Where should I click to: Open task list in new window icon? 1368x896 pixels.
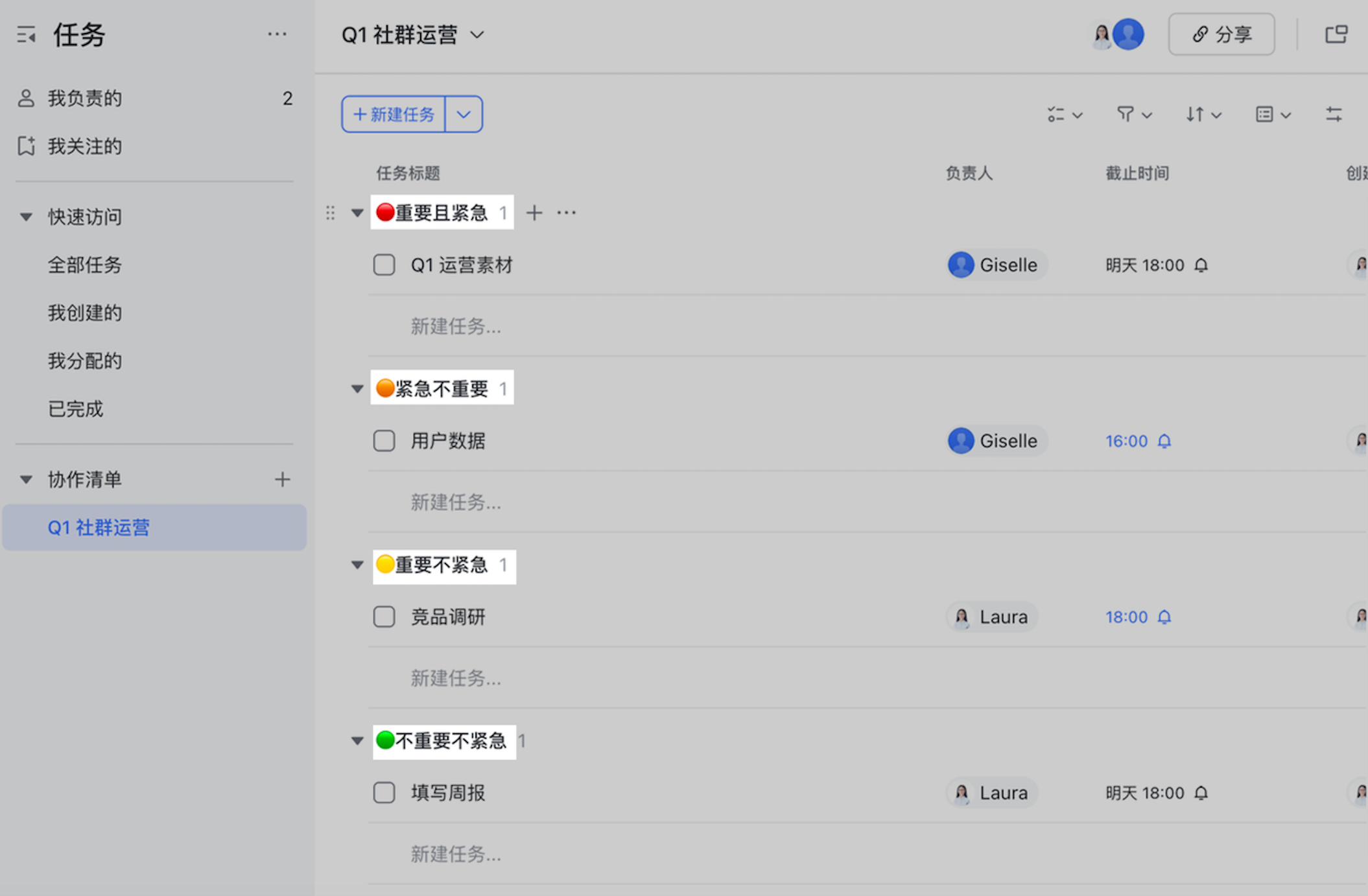pos(1336,34)
